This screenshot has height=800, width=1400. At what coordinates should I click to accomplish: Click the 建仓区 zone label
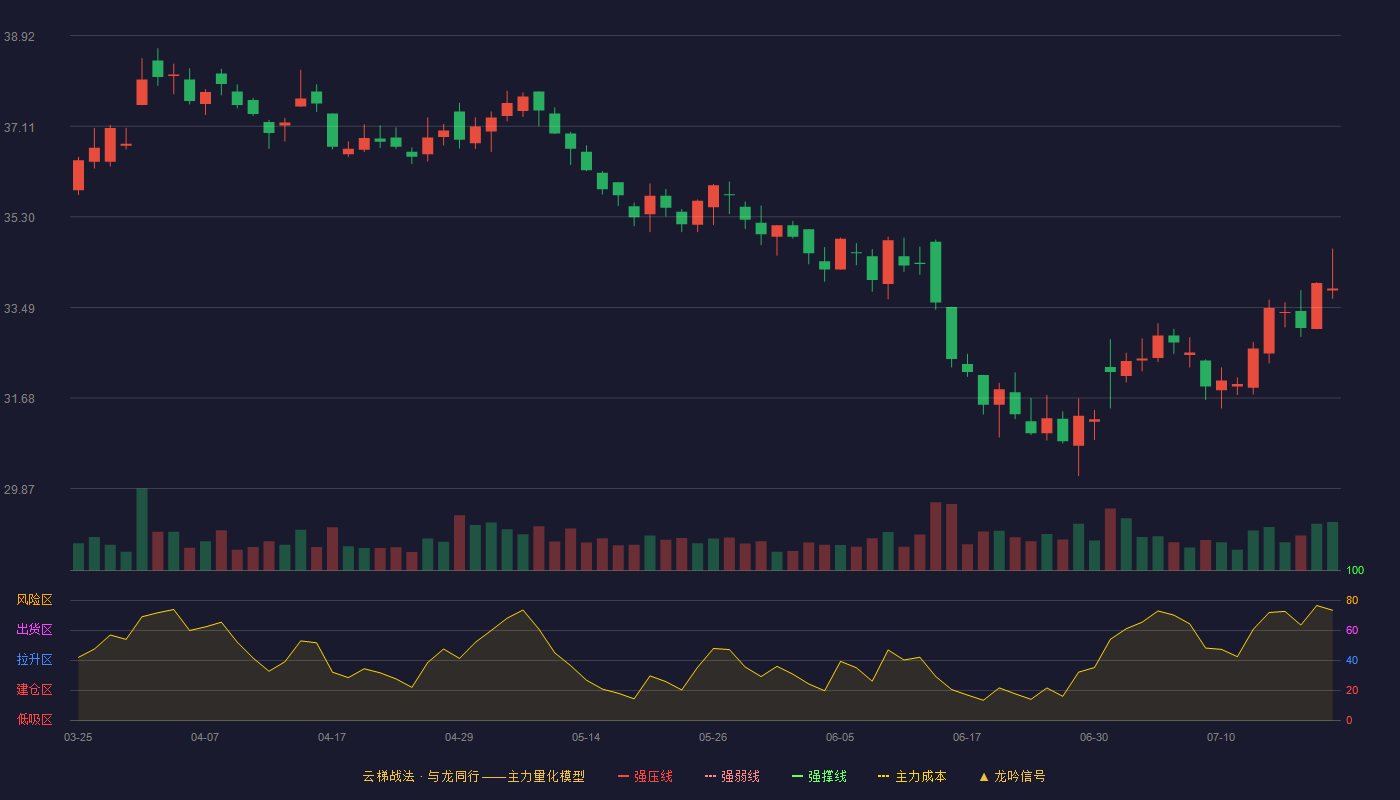tap(34, 690)
